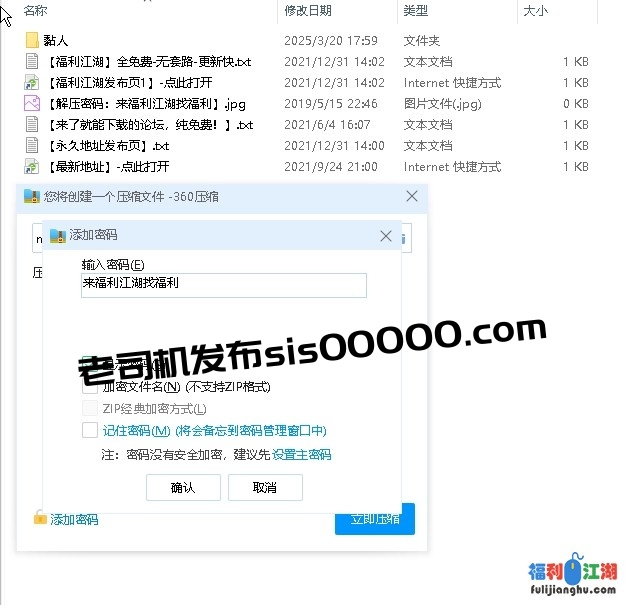Select the file name 【来了就能下载的论坛，纯免费！】.txt

pyautogui.click(x=150, y=125)
